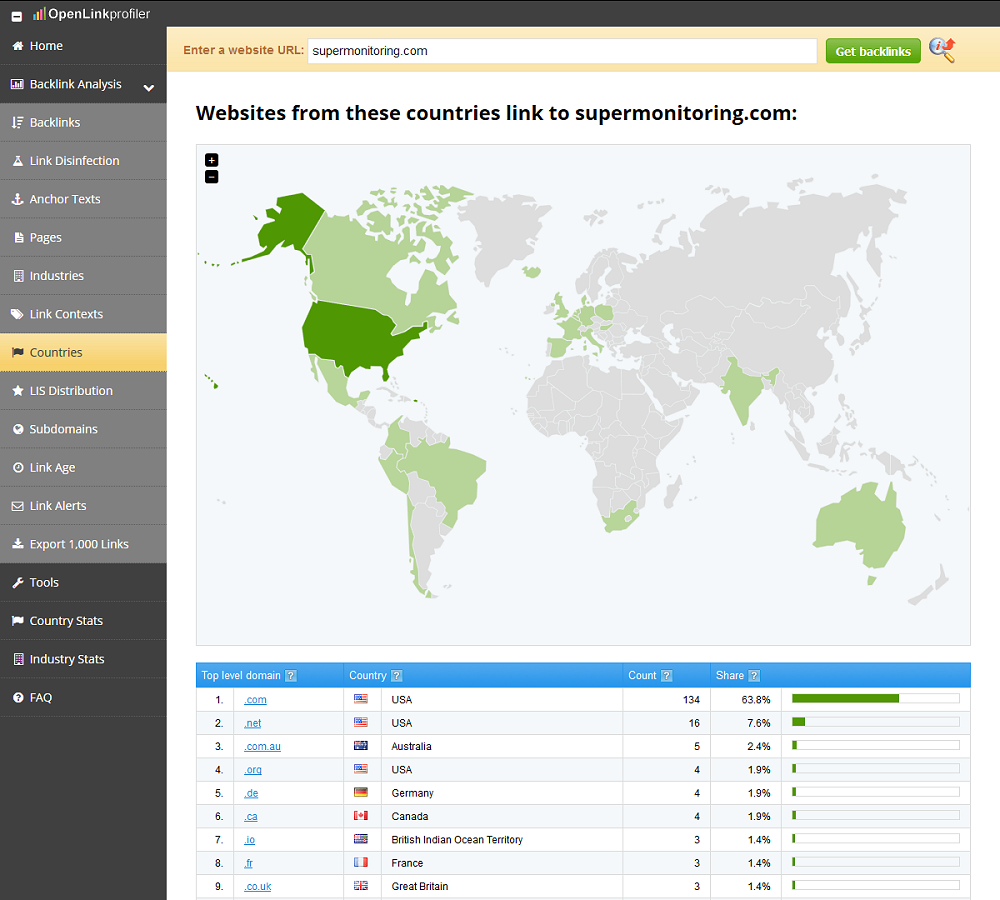
Task: Click the Pages document icon
Action: click(x=18, y=237)
